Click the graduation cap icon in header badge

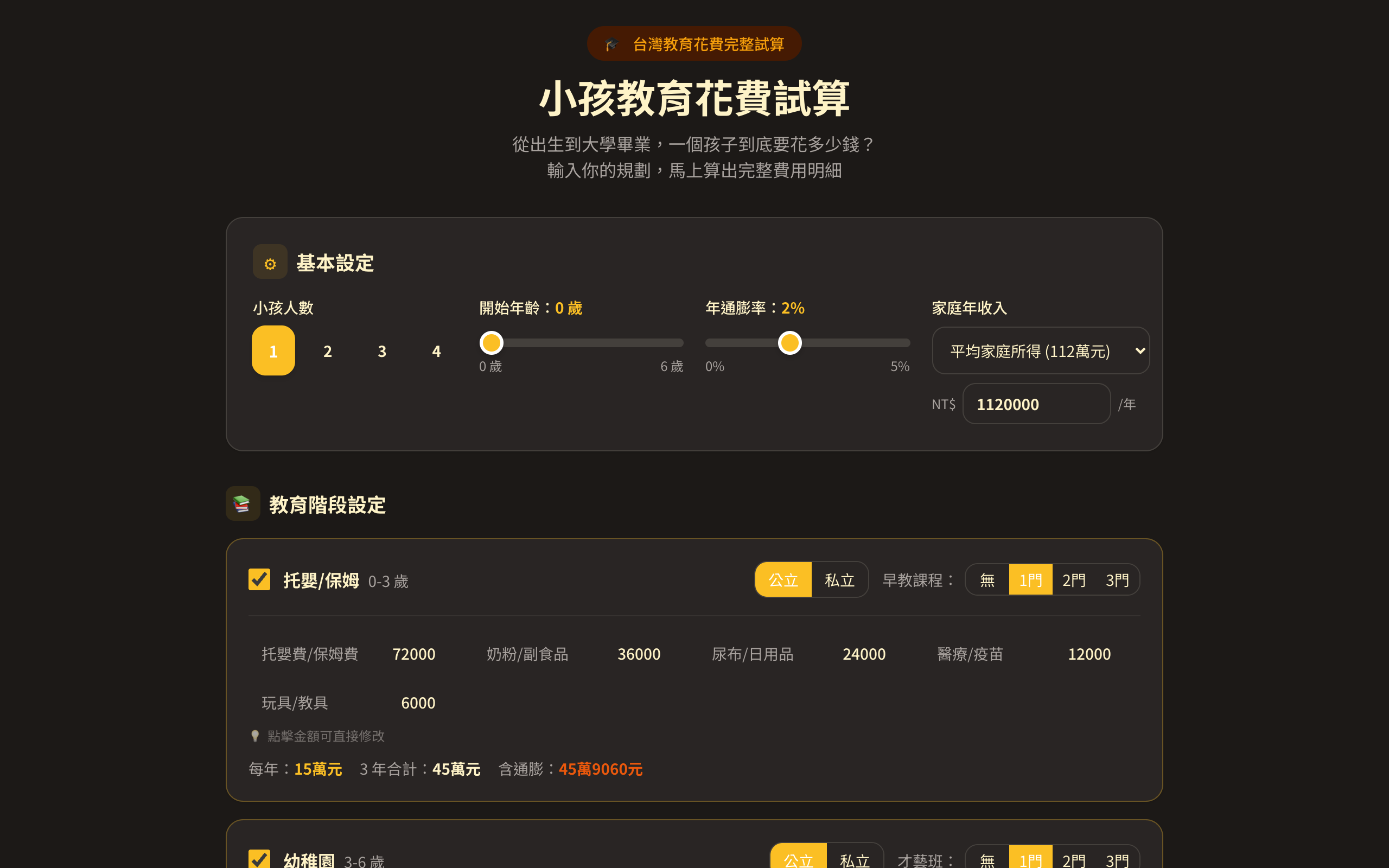click(611, 44)
